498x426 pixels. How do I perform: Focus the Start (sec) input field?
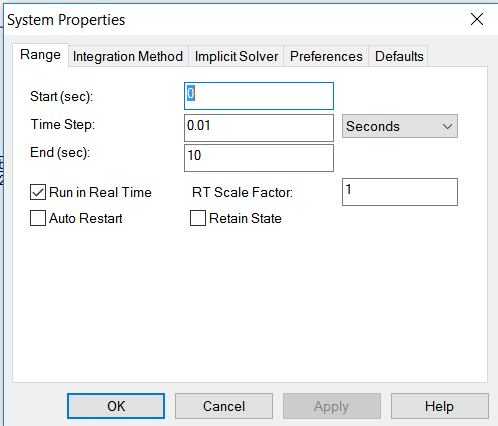click(x=259, y=96)
